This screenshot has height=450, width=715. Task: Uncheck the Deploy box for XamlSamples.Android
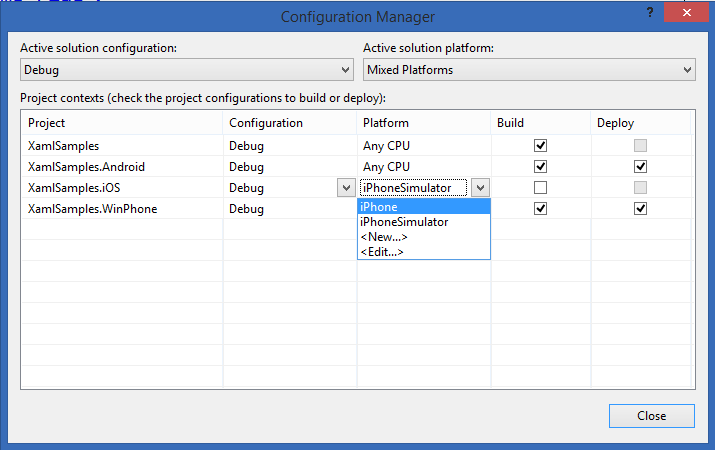click(x=640, y=166)
